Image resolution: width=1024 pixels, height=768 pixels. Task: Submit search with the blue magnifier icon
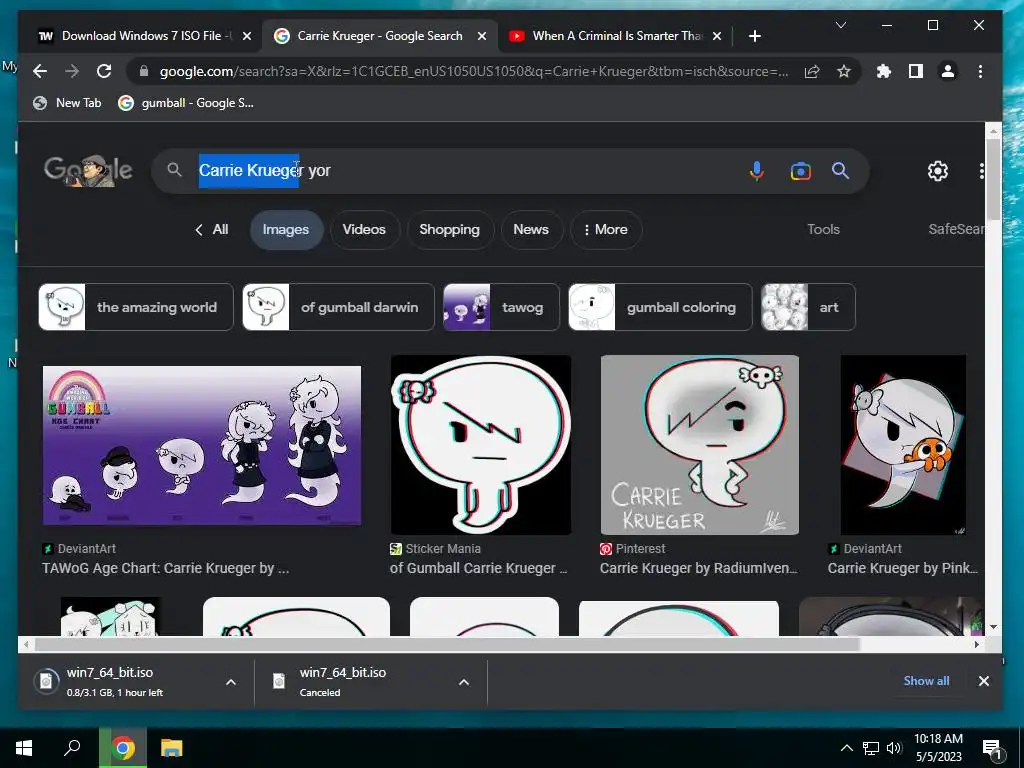click(x=840, y=170)
